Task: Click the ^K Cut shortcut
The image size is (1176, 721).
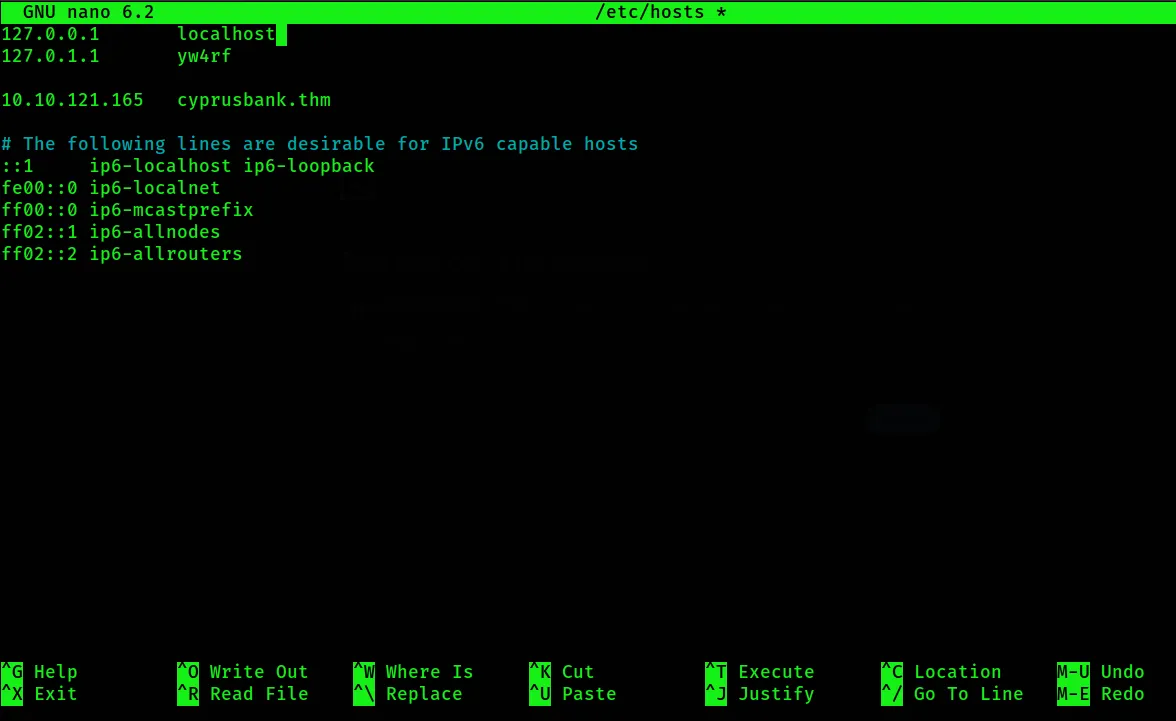Action: click(x=561, y=672)
